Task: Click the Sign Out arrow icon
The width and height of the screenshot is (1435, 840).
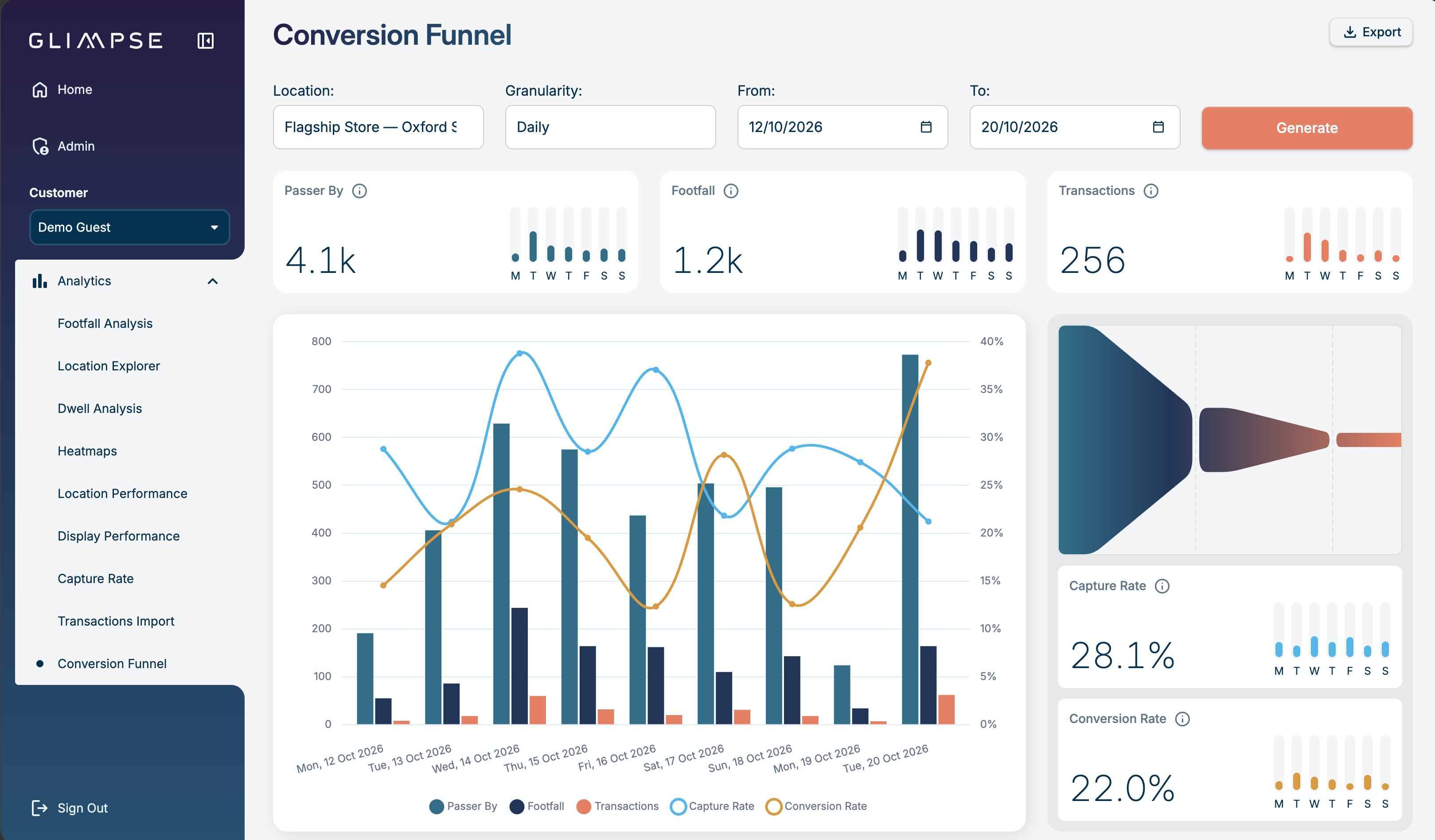Action: click(x=39, y=808)
